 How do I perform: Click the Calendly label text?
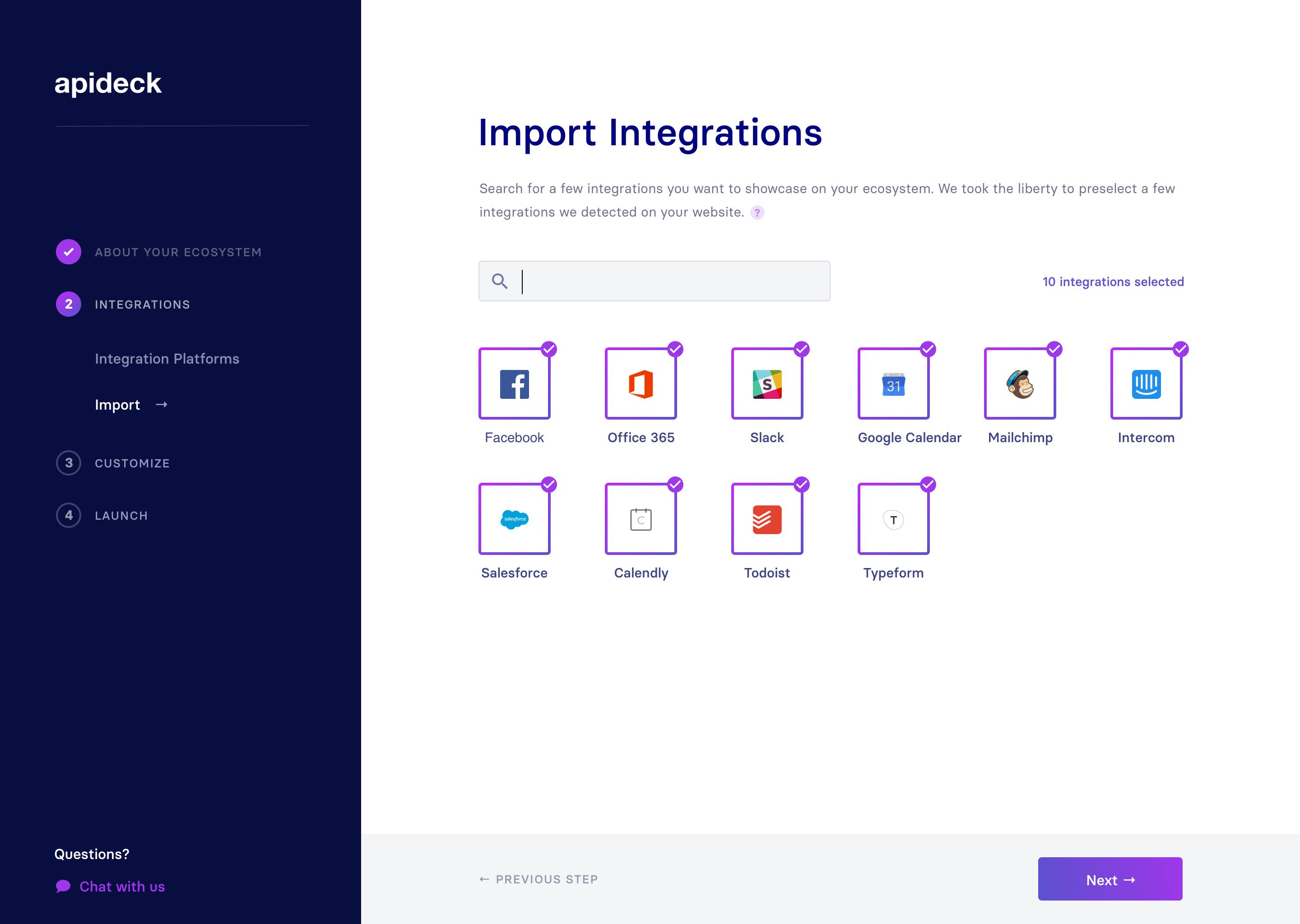(x=641, y=573)
